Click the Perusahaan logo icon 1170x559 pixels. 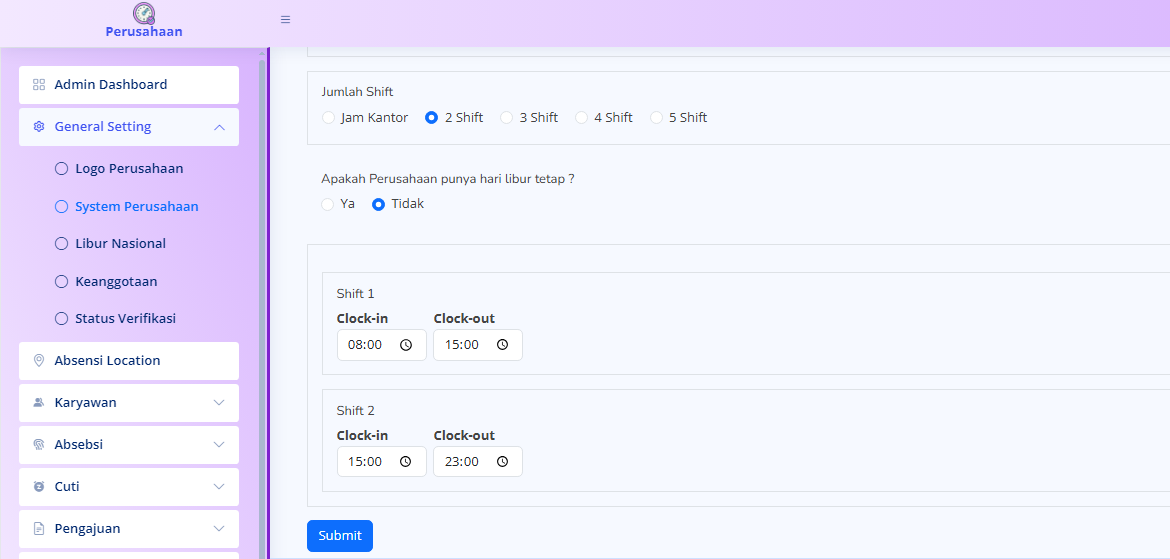point(144,13)
